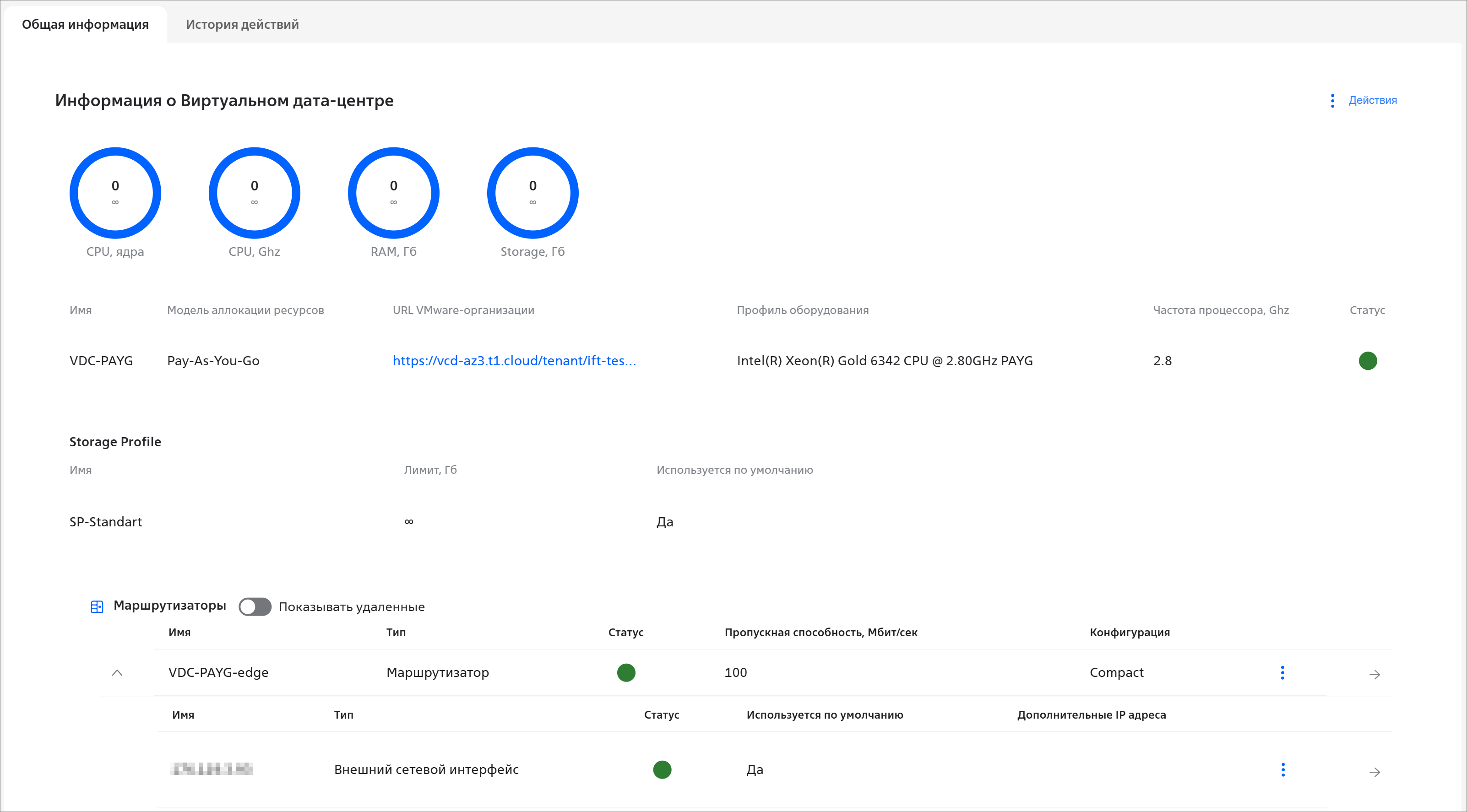Click the Storage, Гб usage ring
The width and height of the screenshot is (1467, 812).
tap(532, 193)
